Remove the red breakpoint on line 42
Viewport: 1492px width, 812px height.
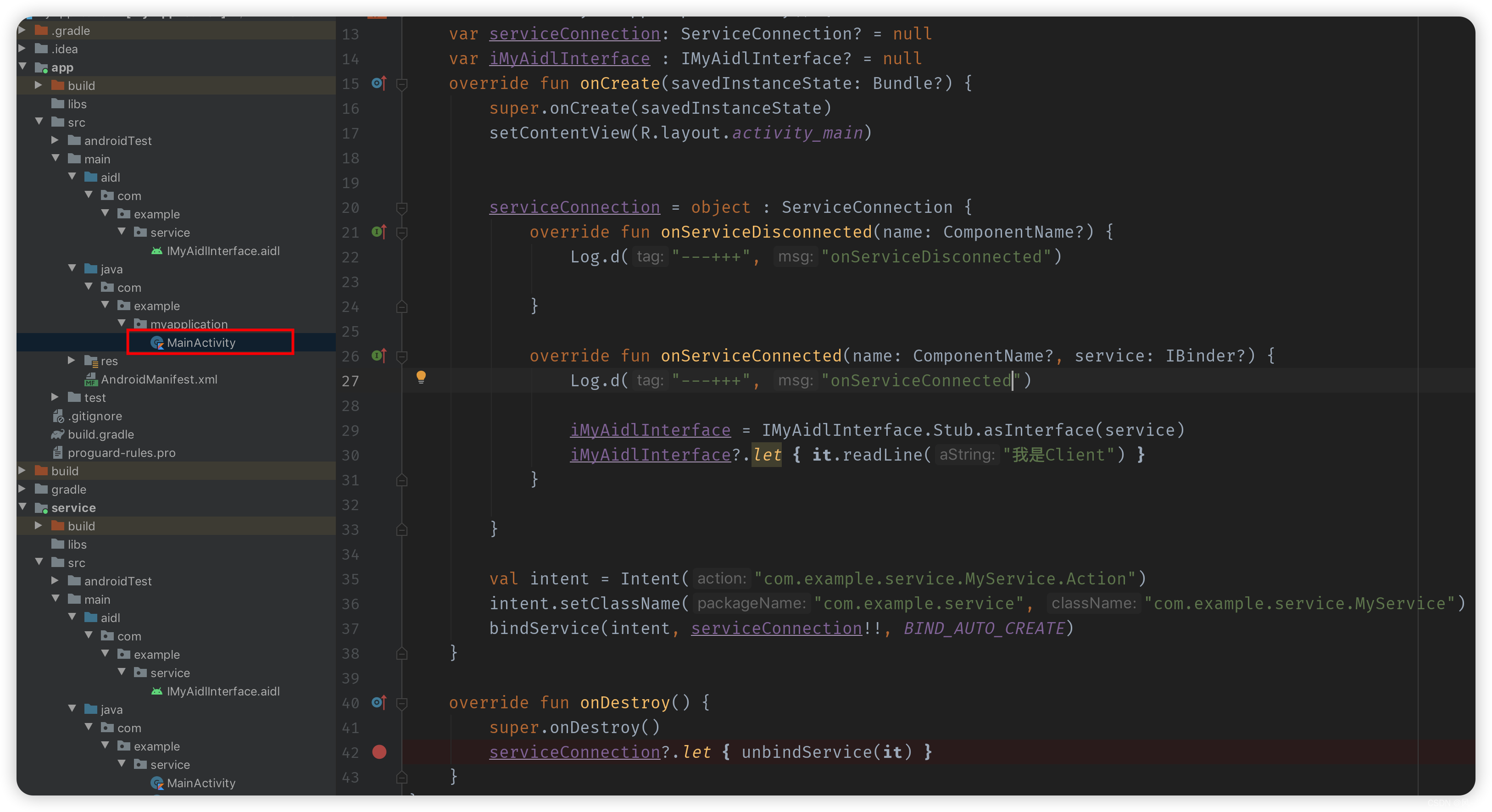coord(379,752)
